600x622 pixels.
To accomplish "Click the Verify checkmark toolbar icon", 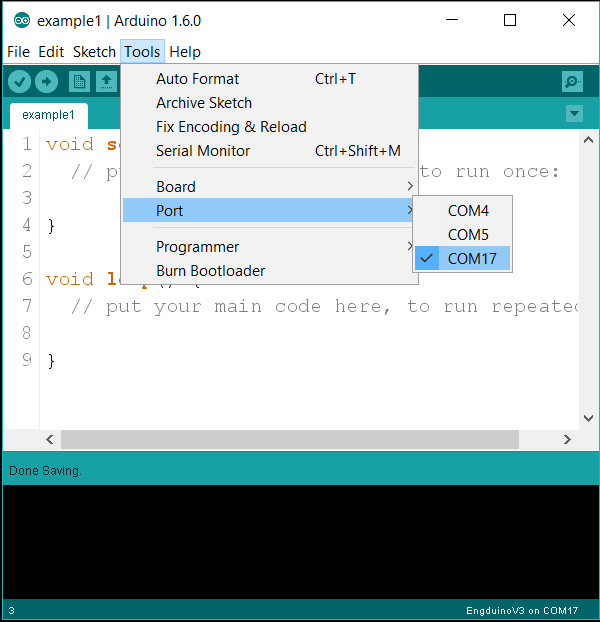I will 19,82.
